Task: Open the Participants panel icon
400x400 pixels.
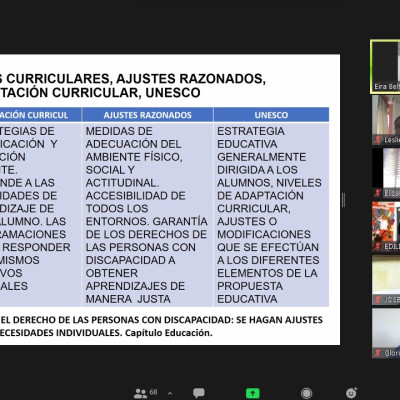Action: coord(140,393)
